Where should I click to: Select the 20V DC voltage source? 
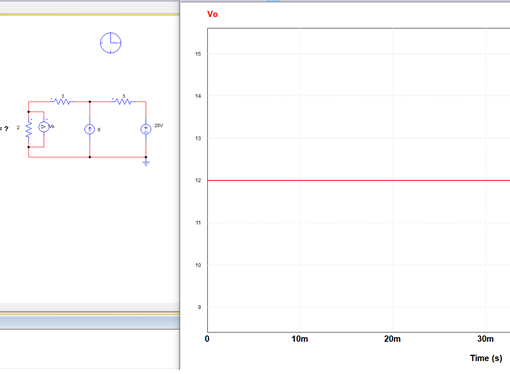146,129
